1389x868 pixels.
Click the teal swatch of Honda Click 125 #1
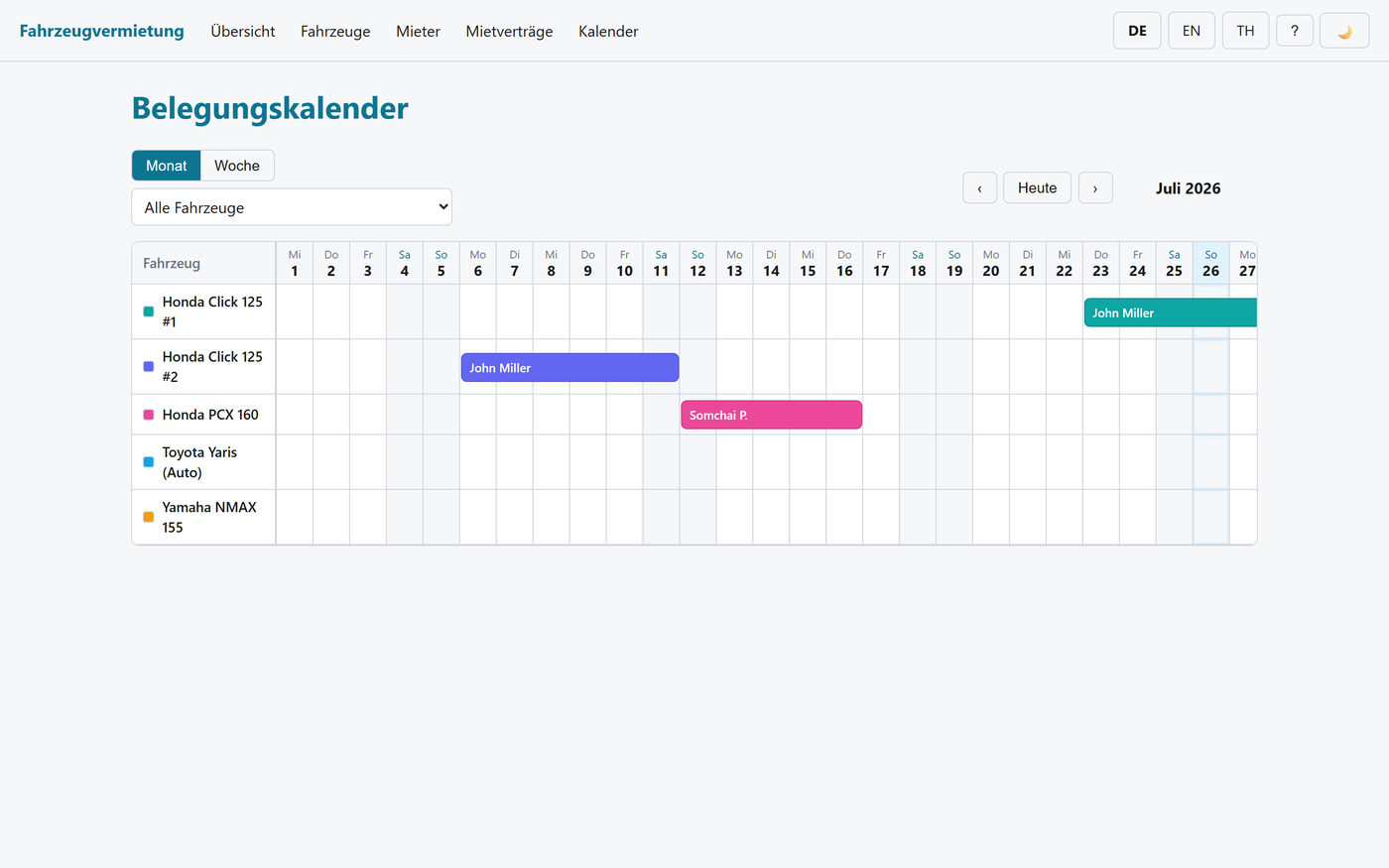click(149, 311)
